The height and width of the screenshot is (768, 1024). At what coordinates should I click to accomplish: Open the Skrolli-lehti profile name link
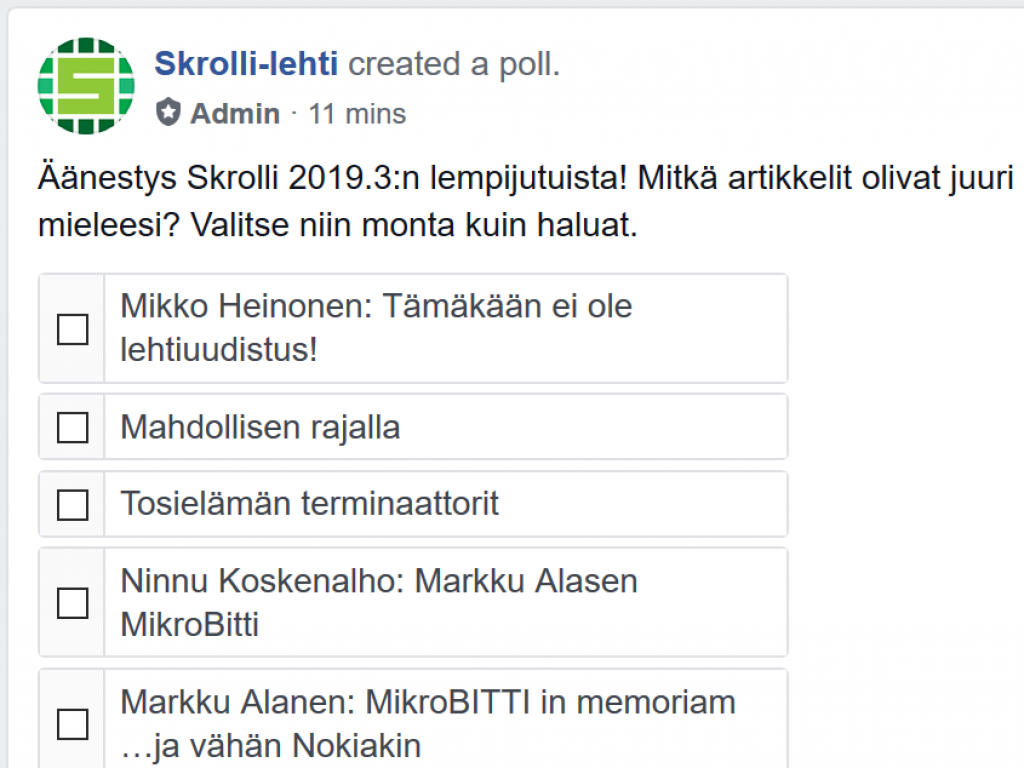[x=246, y=64]
